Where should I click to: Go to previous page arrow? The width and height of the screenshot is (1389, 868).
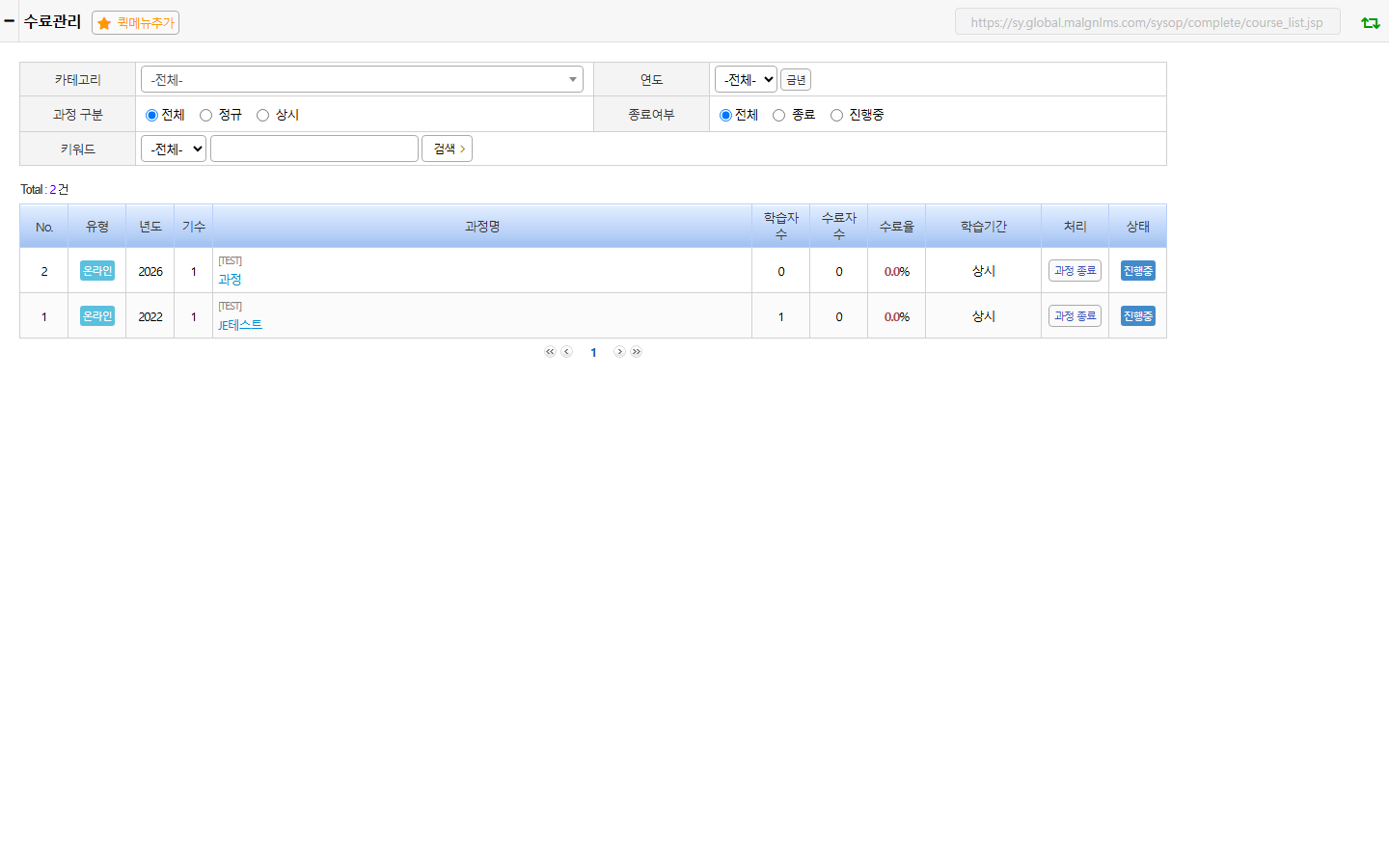[x=567, y=352]
